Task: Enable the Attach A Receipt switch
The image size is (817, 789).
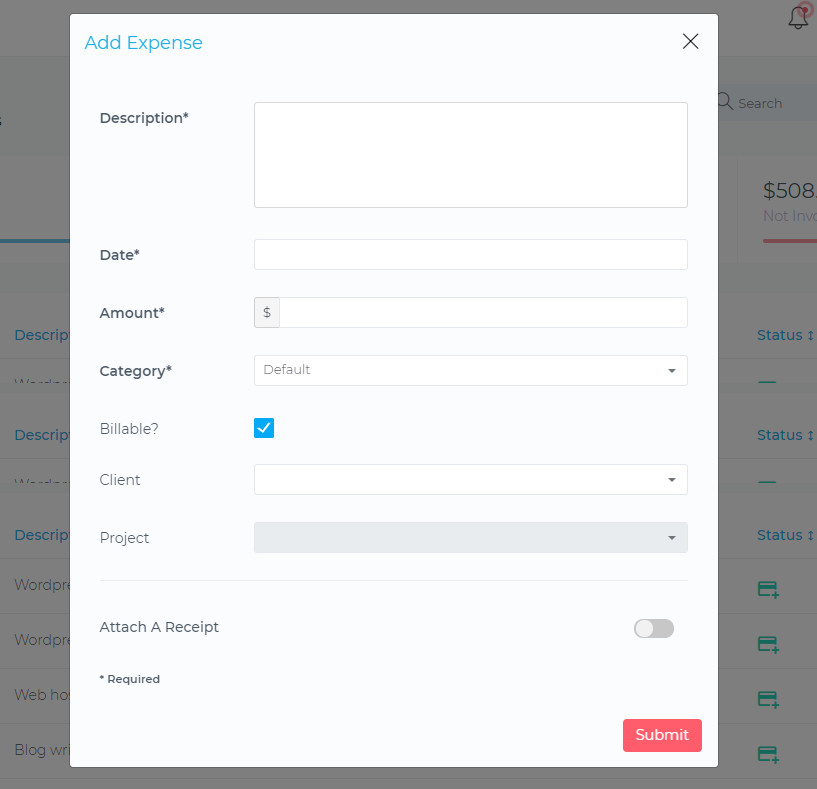Action: coord(654,628)
